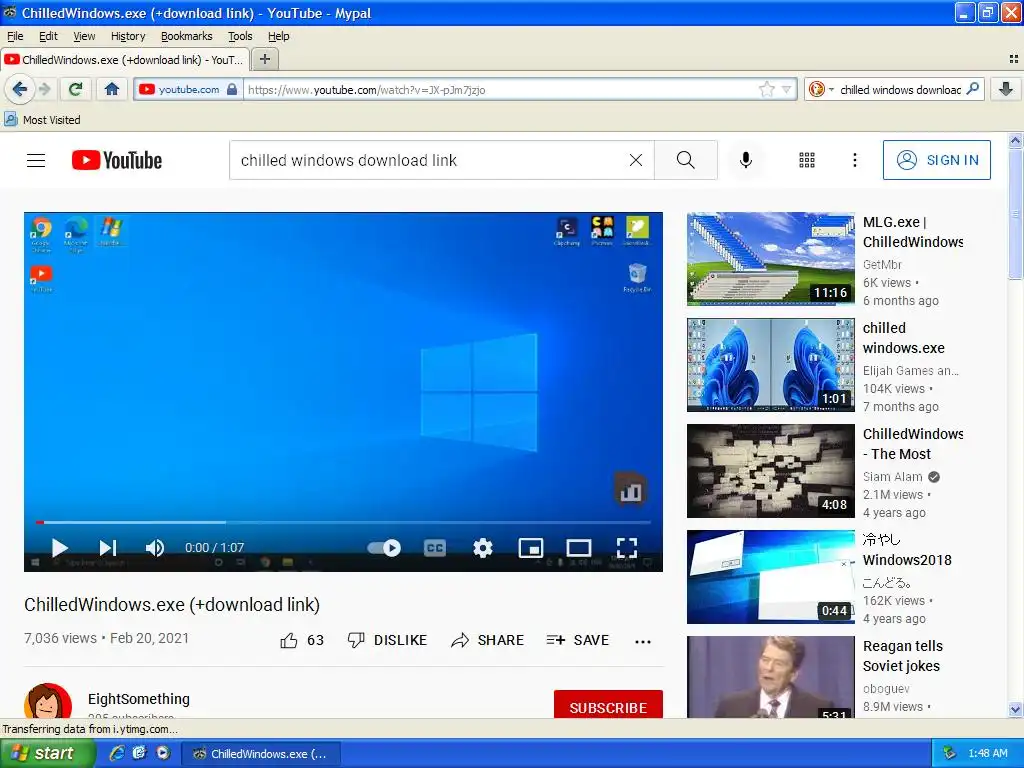
Task: Launch Internet Explorer from quick launch
Action: point(117,753)
